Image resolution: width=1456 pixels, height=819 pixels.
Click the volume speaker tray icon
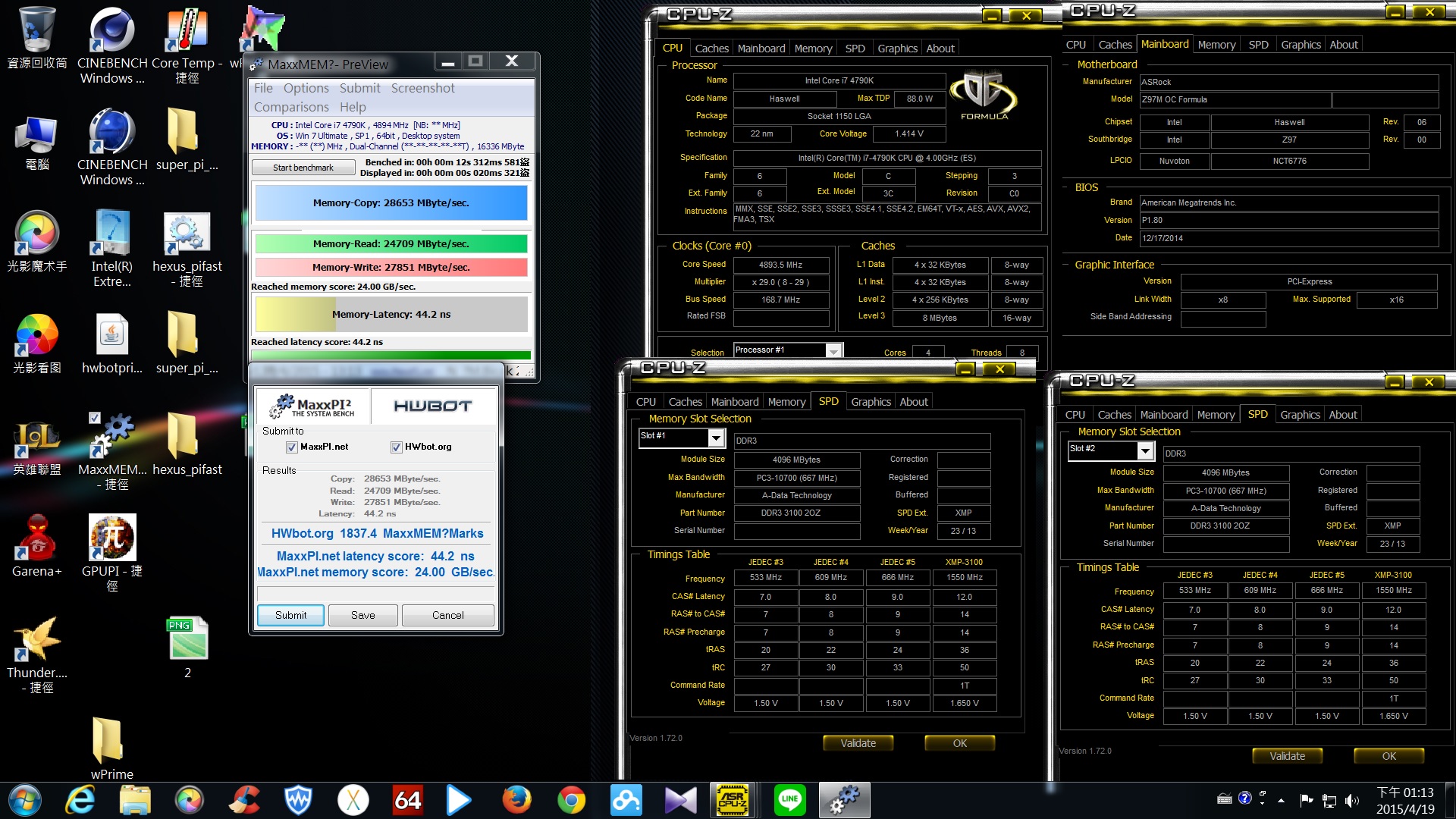[1352, 800]
